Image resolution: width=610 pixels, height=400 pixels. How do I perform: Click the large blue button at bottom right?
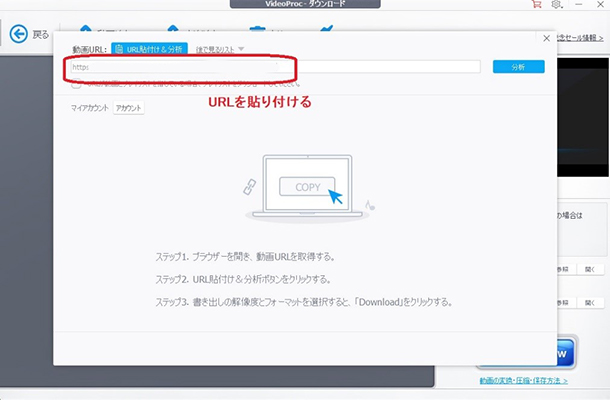(x=566, y=353)
